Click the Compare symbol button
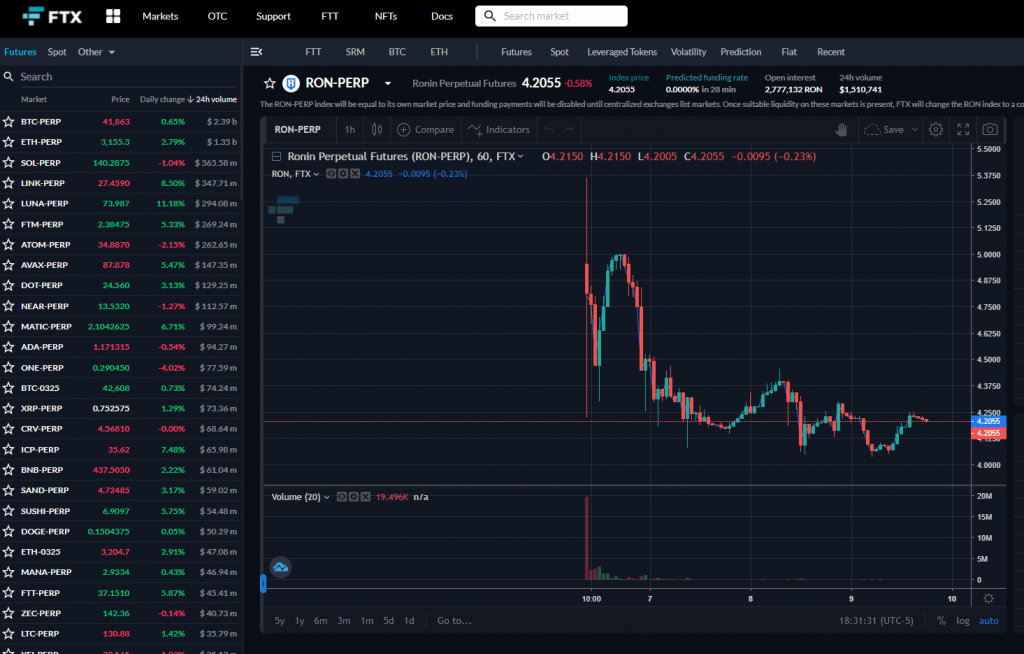 (x=425, y=129)
